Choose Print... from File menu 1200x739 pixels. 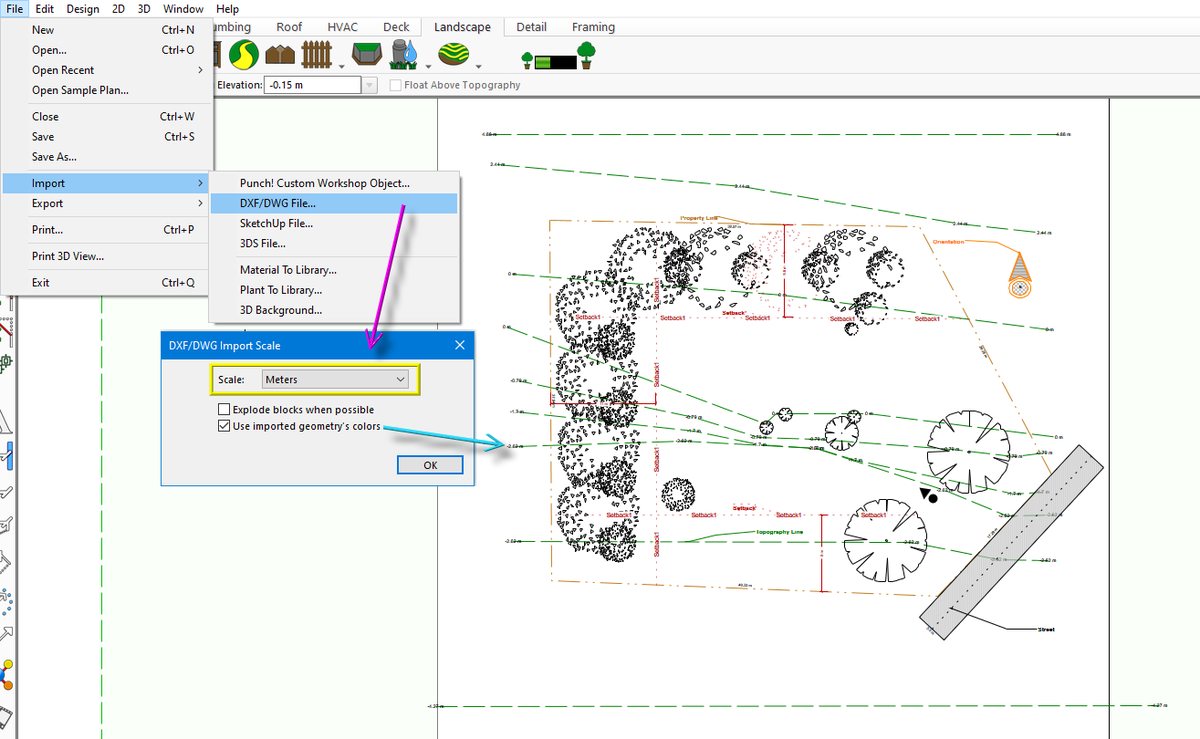point(106,229)
